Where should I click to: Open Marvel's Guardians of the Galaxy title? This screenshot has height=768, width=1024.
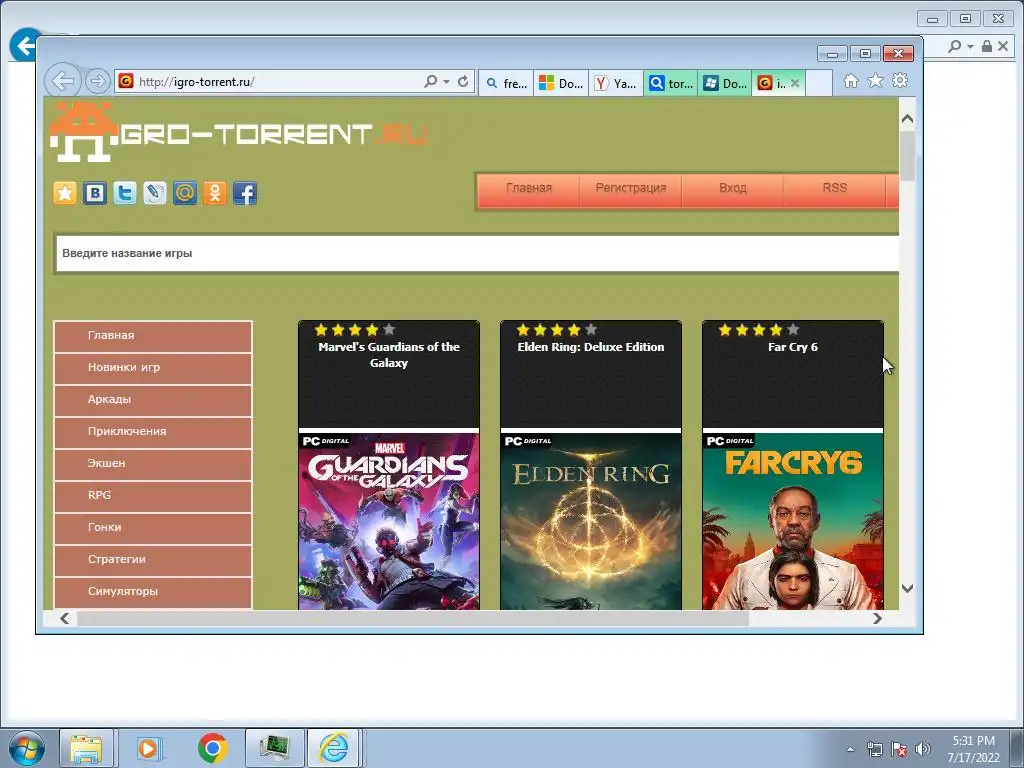point(389,355)
